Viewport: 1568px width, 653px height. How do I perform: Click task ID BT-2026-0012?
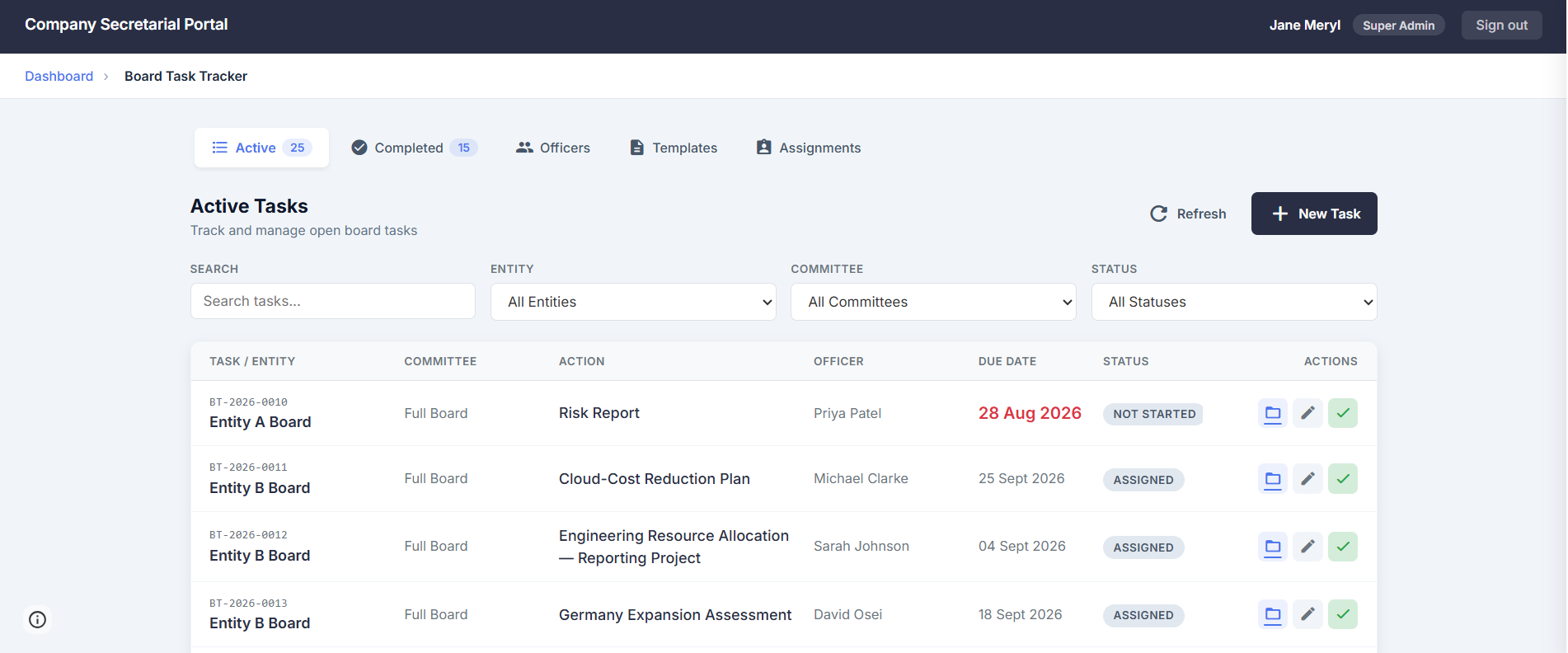(x=248, y=535)
